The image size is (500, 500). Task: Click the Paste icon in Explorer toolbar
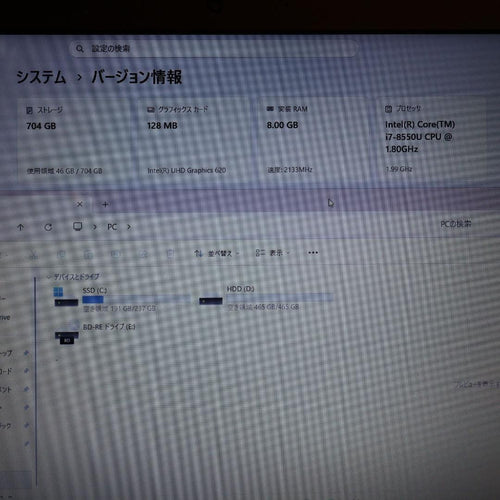click(88, 255)
